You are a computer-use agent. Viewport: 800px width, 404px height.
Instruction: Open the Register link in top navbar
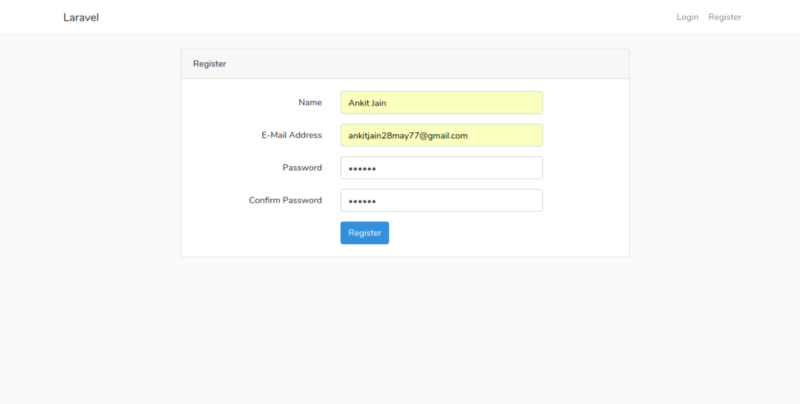(724, 17)
